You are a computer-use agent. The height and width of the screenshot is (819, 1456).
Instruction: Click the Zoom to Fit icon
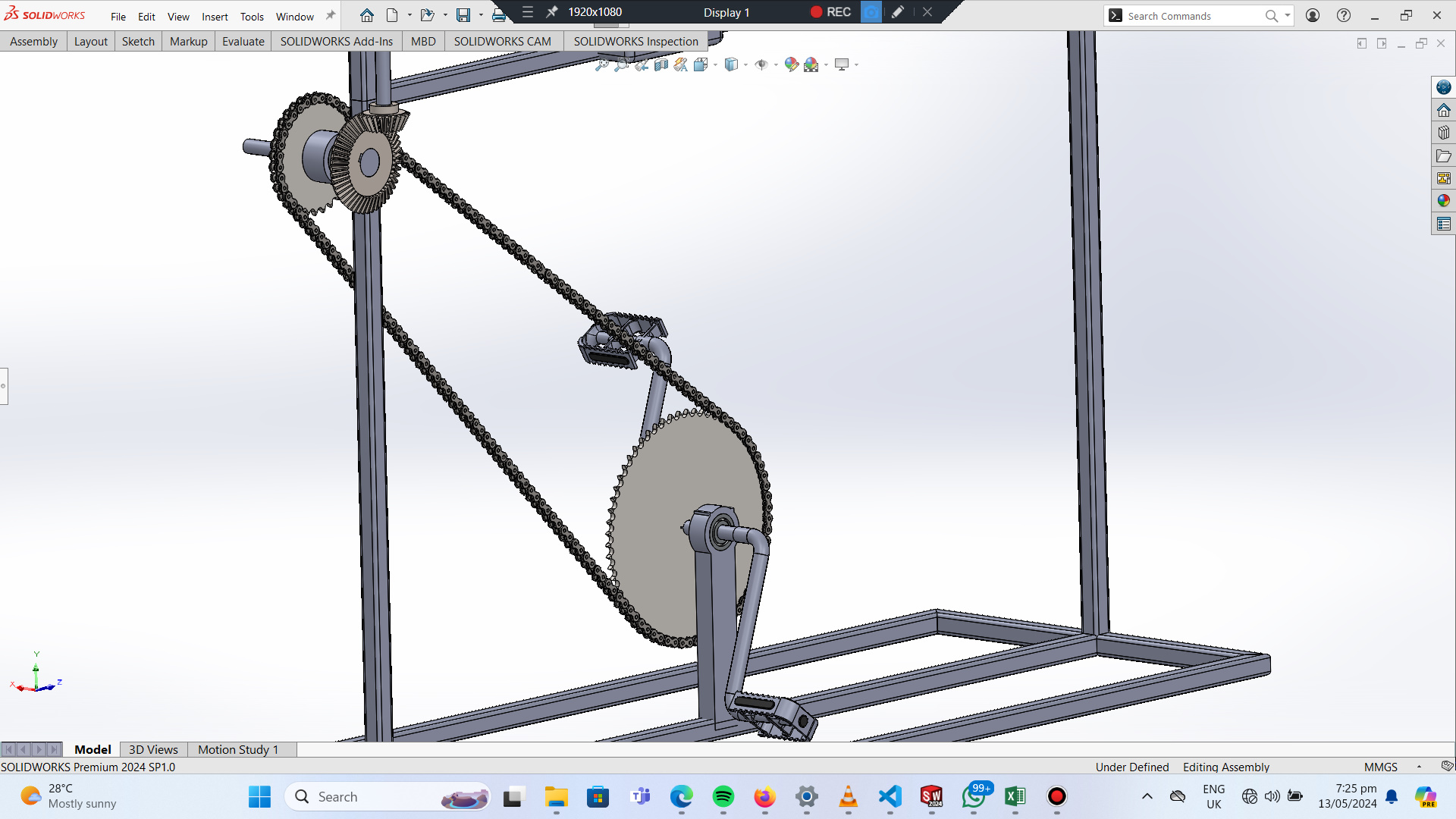(x=601, y=65)
